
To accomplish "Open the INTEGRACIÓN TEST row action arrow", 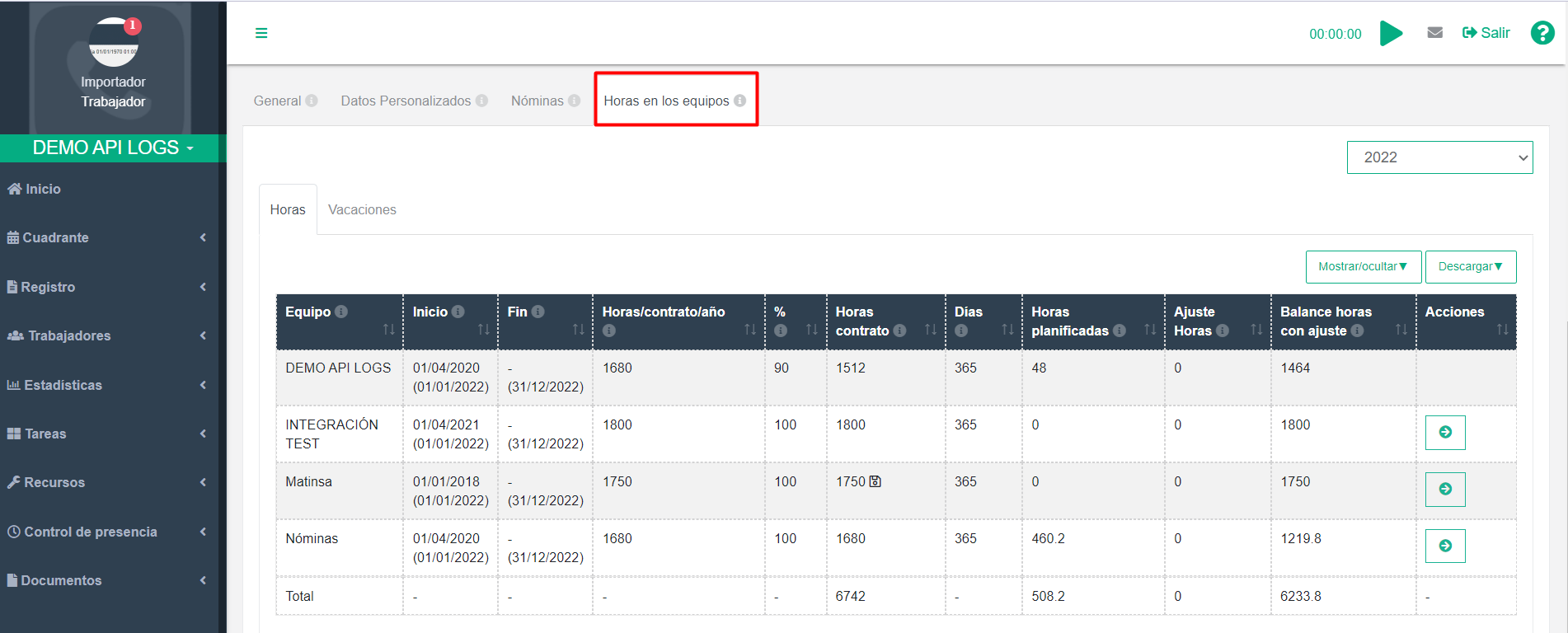I will 1444,432.
